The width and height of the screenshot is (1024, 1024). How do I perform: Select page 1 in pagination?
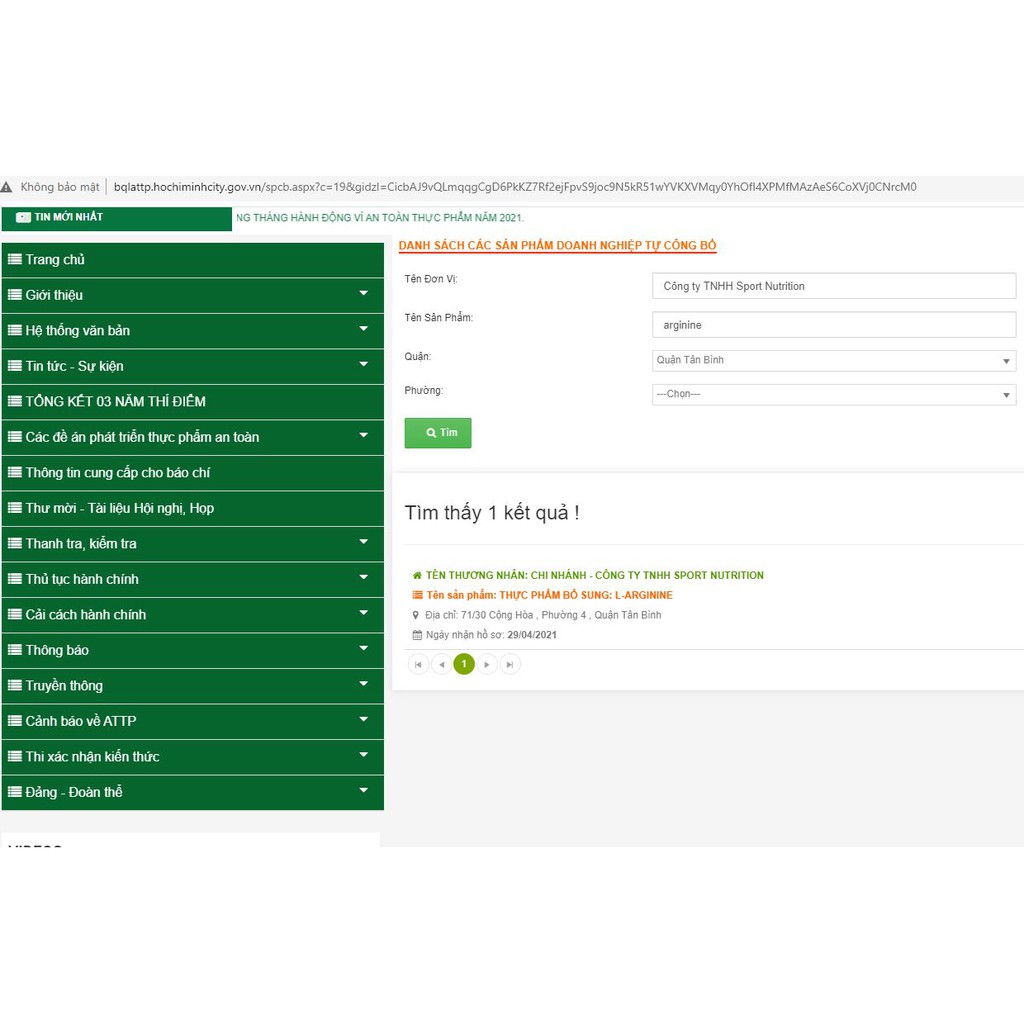(464, 664)
